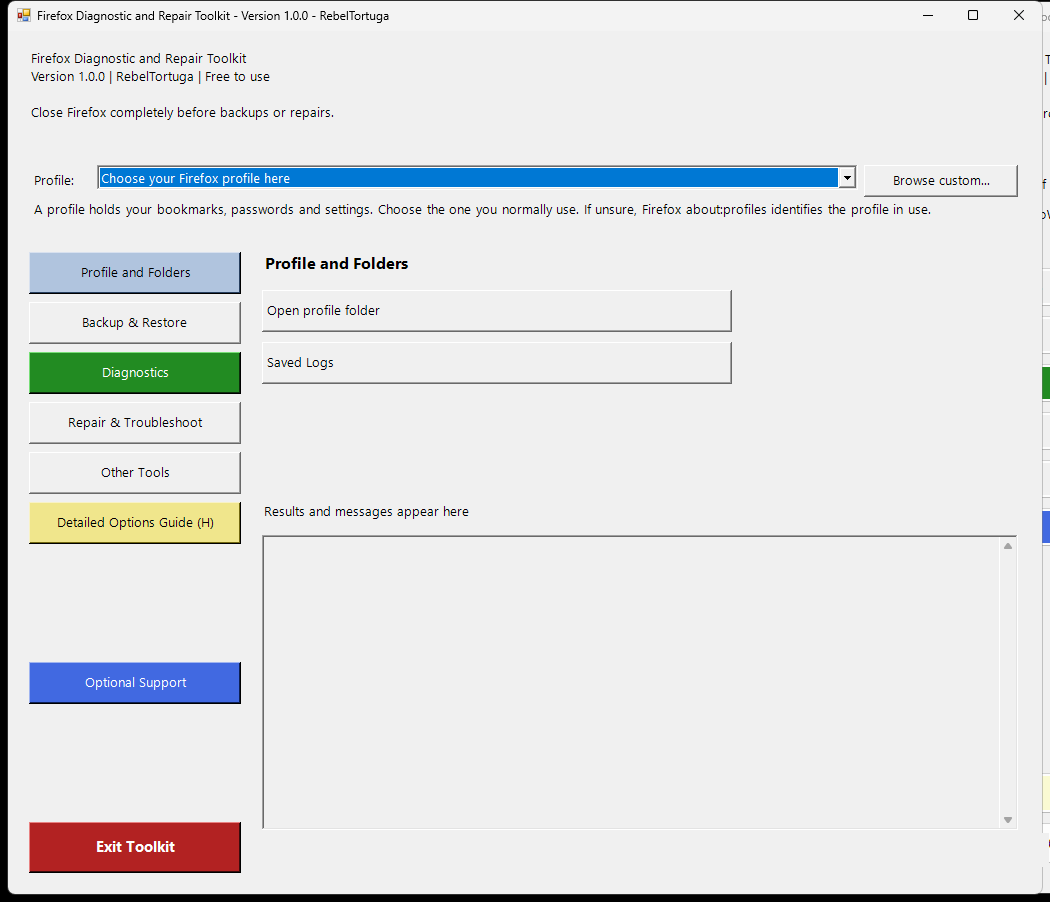Open the Saved Logs option
The height and width of the screenshot is (902, 1050).
pos(496,363)
